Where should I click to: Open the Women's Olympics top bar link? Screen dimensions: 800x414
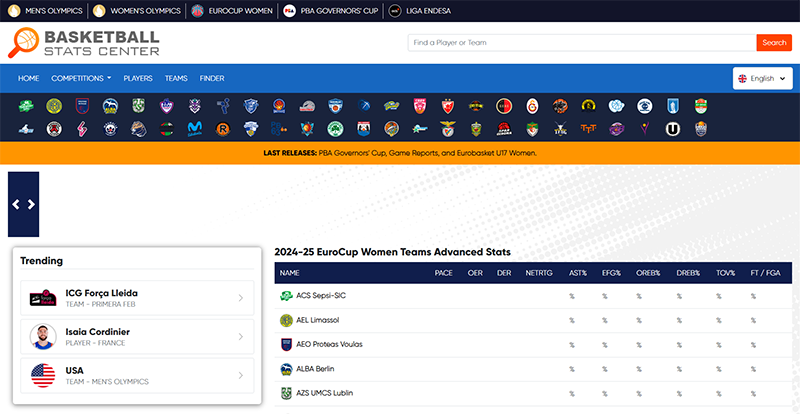pos(138,11)
